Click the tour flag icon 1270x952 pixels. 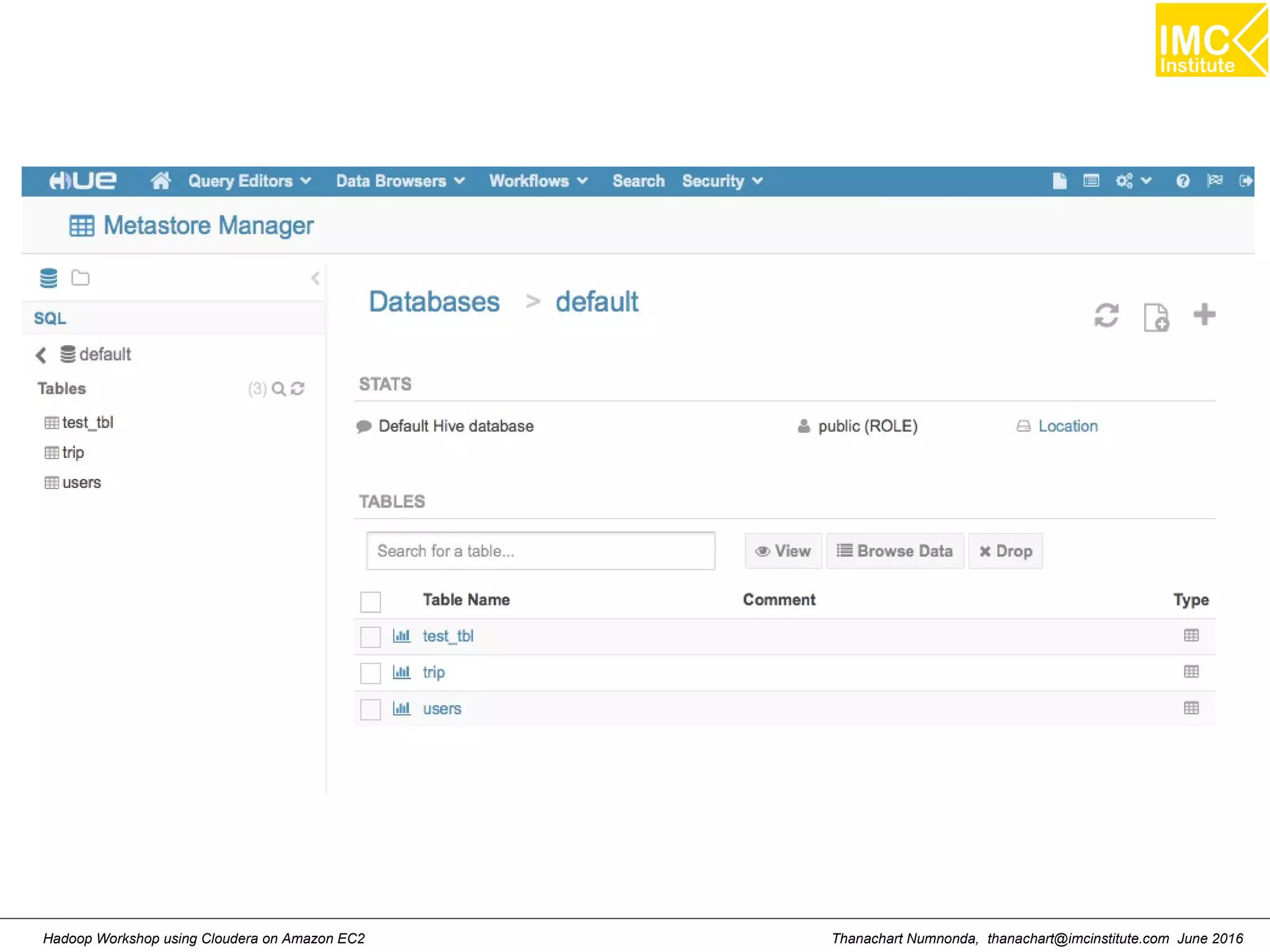(x=1215, y=180)
